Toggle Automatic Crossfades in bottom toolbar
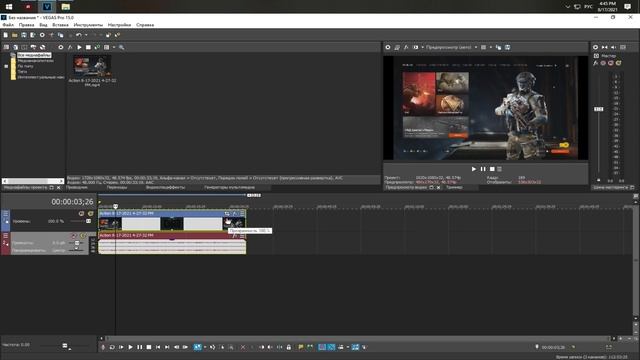 331,347
